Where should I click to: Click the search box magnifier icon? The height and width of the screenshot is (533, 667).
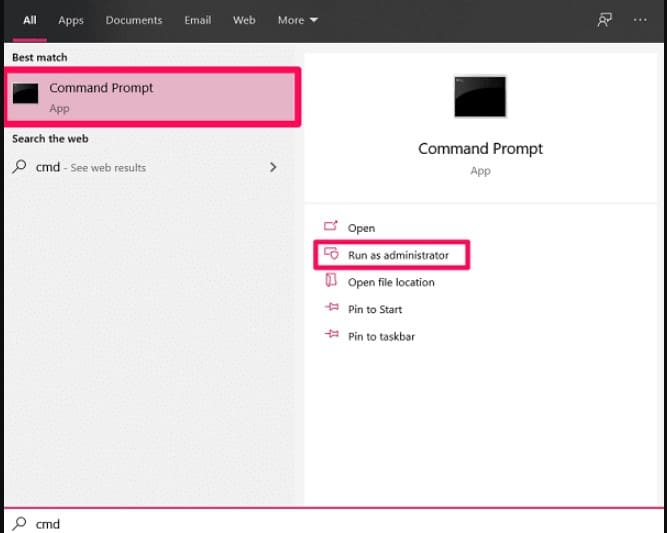point(19,523)
